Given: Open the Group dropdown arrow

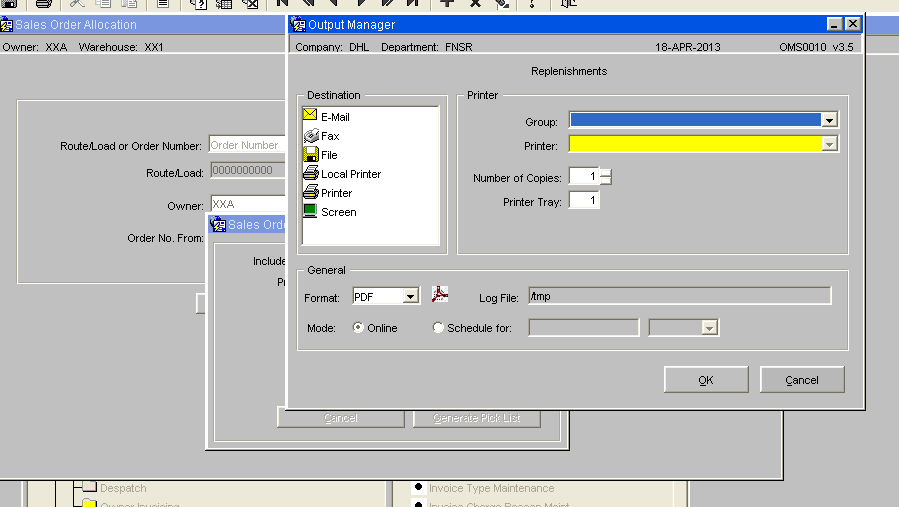Looking at the screenshot, I should (829, 120).
